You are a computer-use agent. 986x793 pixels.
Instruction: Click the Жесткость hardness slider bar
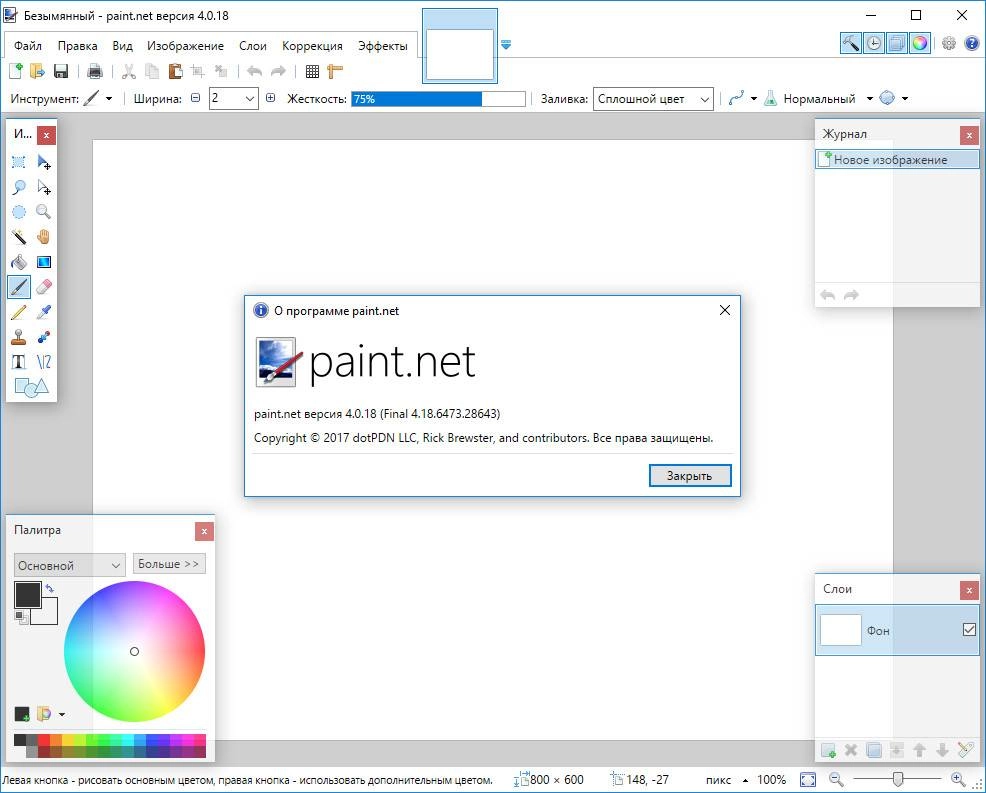click(x=438, y=99)
